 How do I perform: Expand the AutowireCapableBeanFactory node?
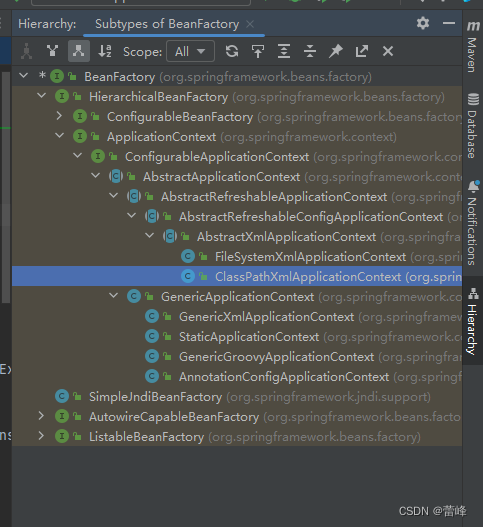click(41, 416)
